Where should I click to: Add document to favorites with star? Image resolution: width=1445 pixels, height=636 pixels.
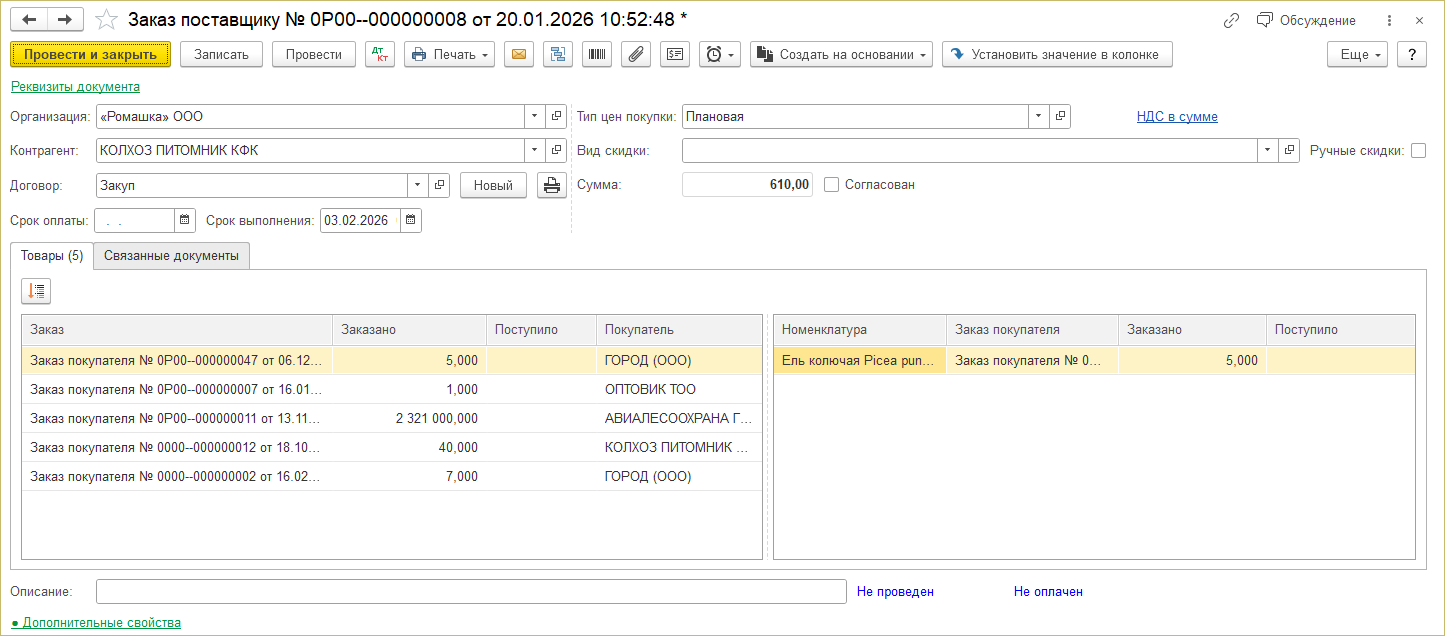coord(104,20)
